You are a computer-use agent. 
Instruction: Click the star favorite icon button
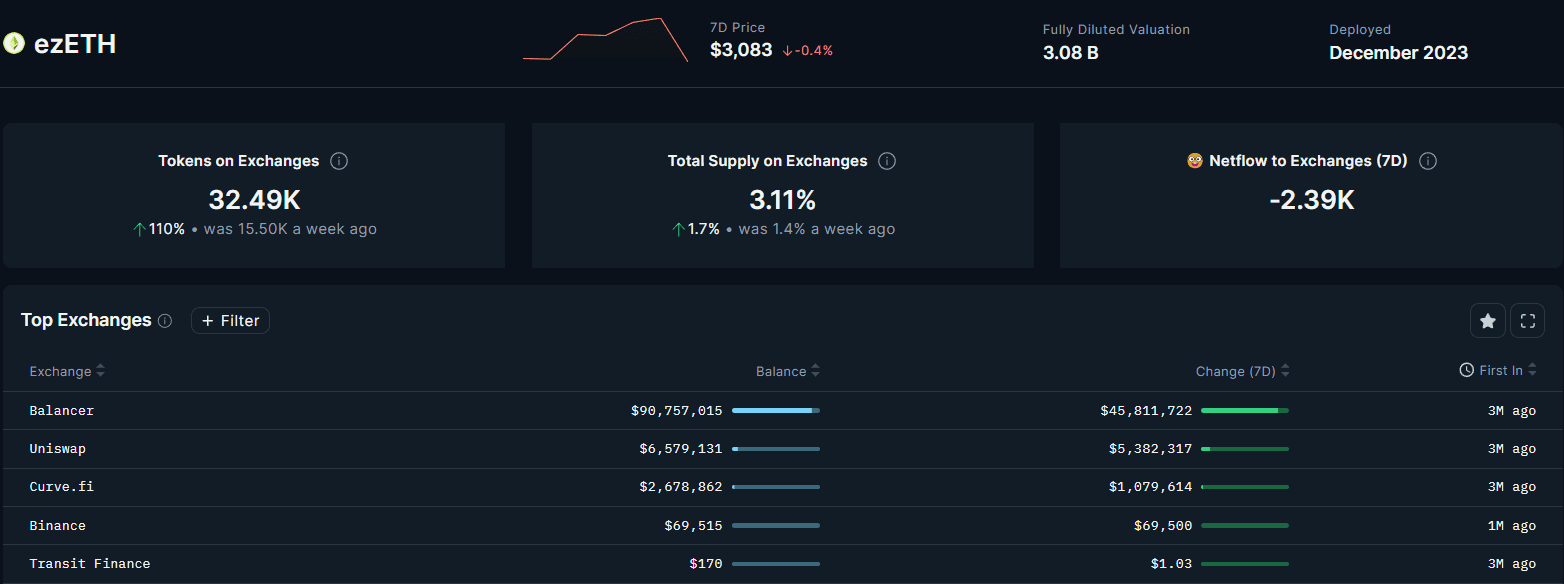(x=1487, y=321)
